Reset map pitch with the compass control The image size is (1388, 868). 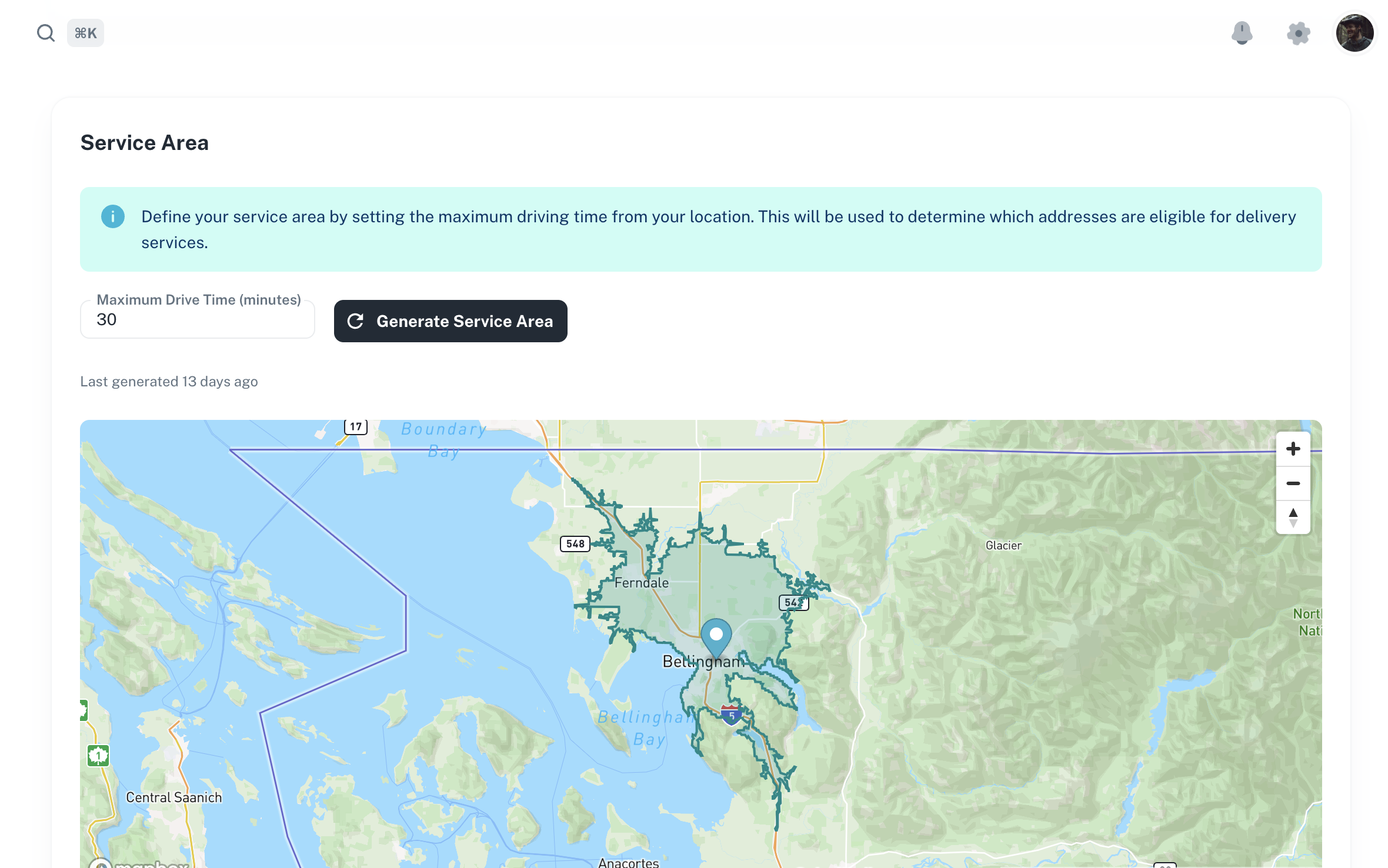pyautogui.click(x=1293, y=516)
